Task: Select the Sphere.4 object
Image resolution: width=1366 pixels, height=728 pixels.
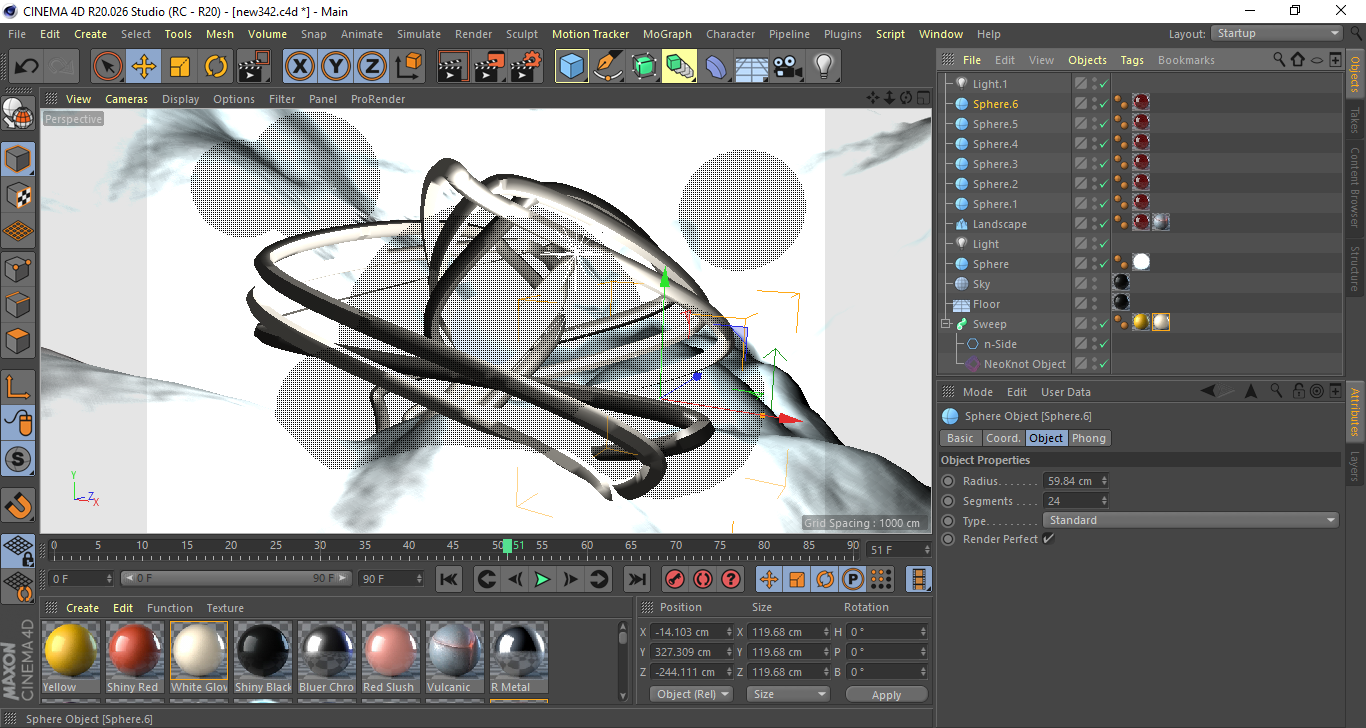Action: tap(995, 144)
